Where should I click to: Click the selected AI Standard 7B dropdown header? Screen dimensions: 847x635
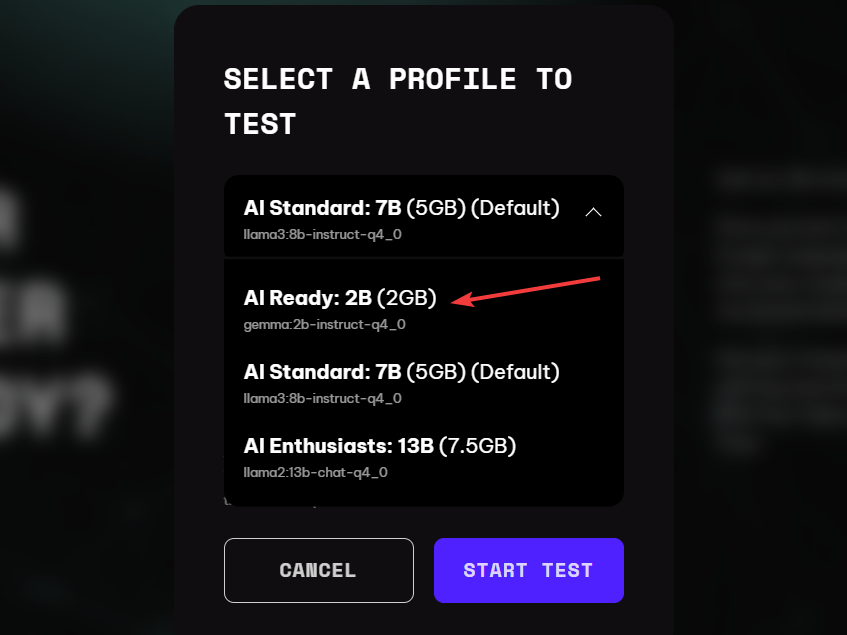coord(424,216)
